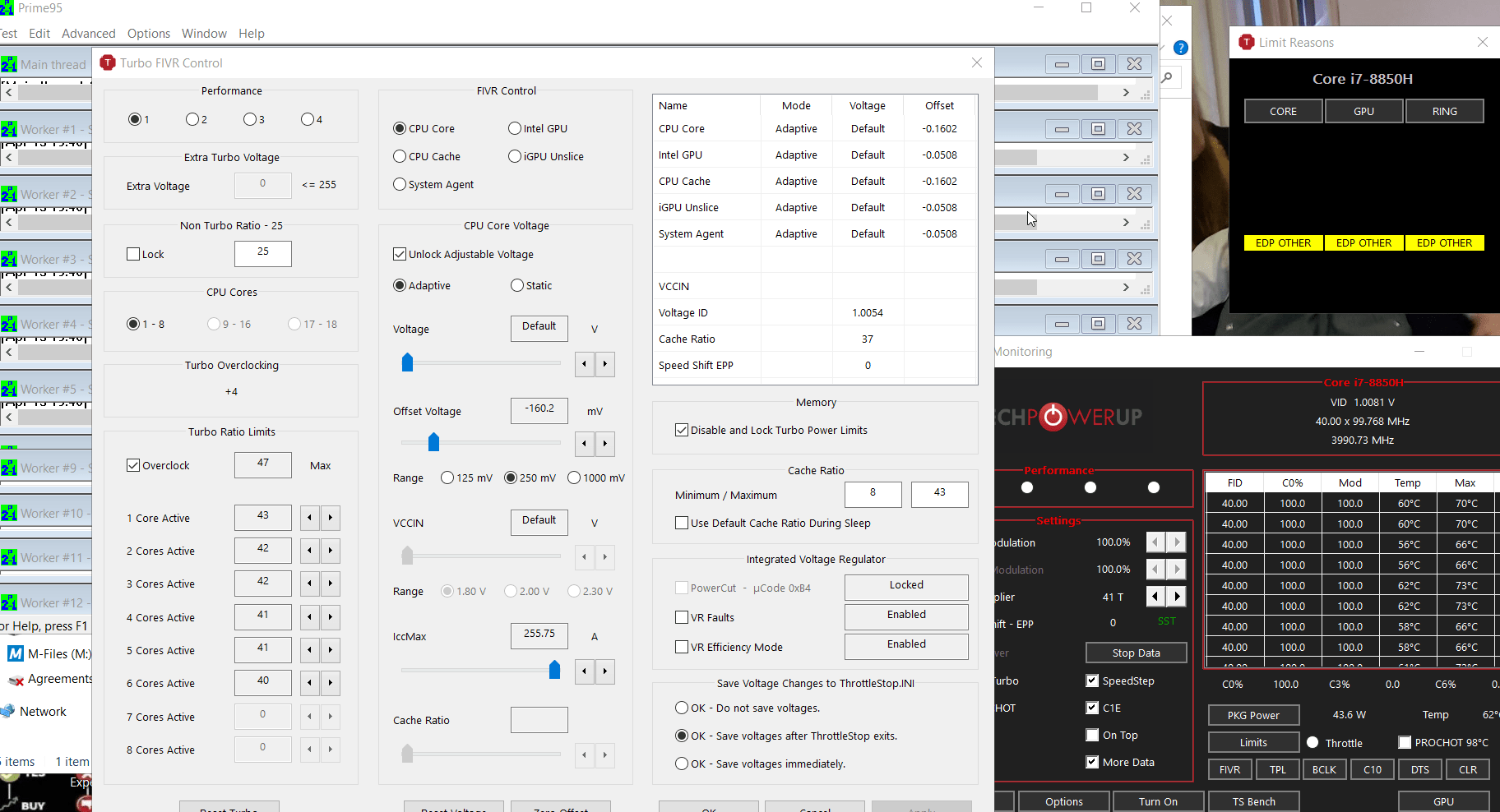Viewport: 1500px width, 812px height.
Task: Toggle Disable and Lock Turbo Power Limits
Action: pyautogui.click(x=682, y=430)
